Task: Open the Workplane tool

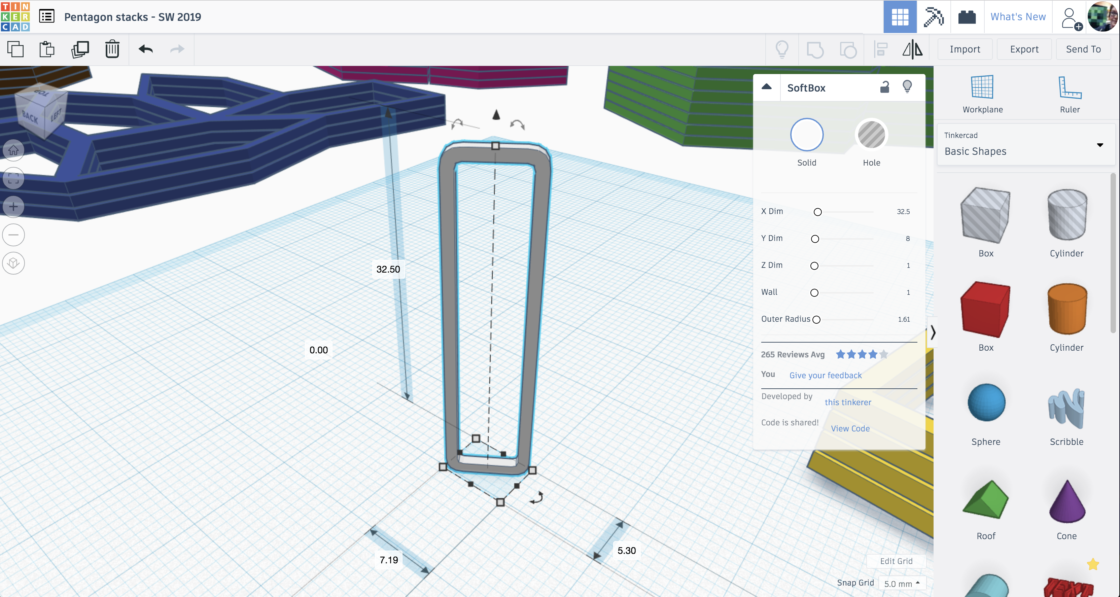Action: pyautogui.click(x=982, y=91)
